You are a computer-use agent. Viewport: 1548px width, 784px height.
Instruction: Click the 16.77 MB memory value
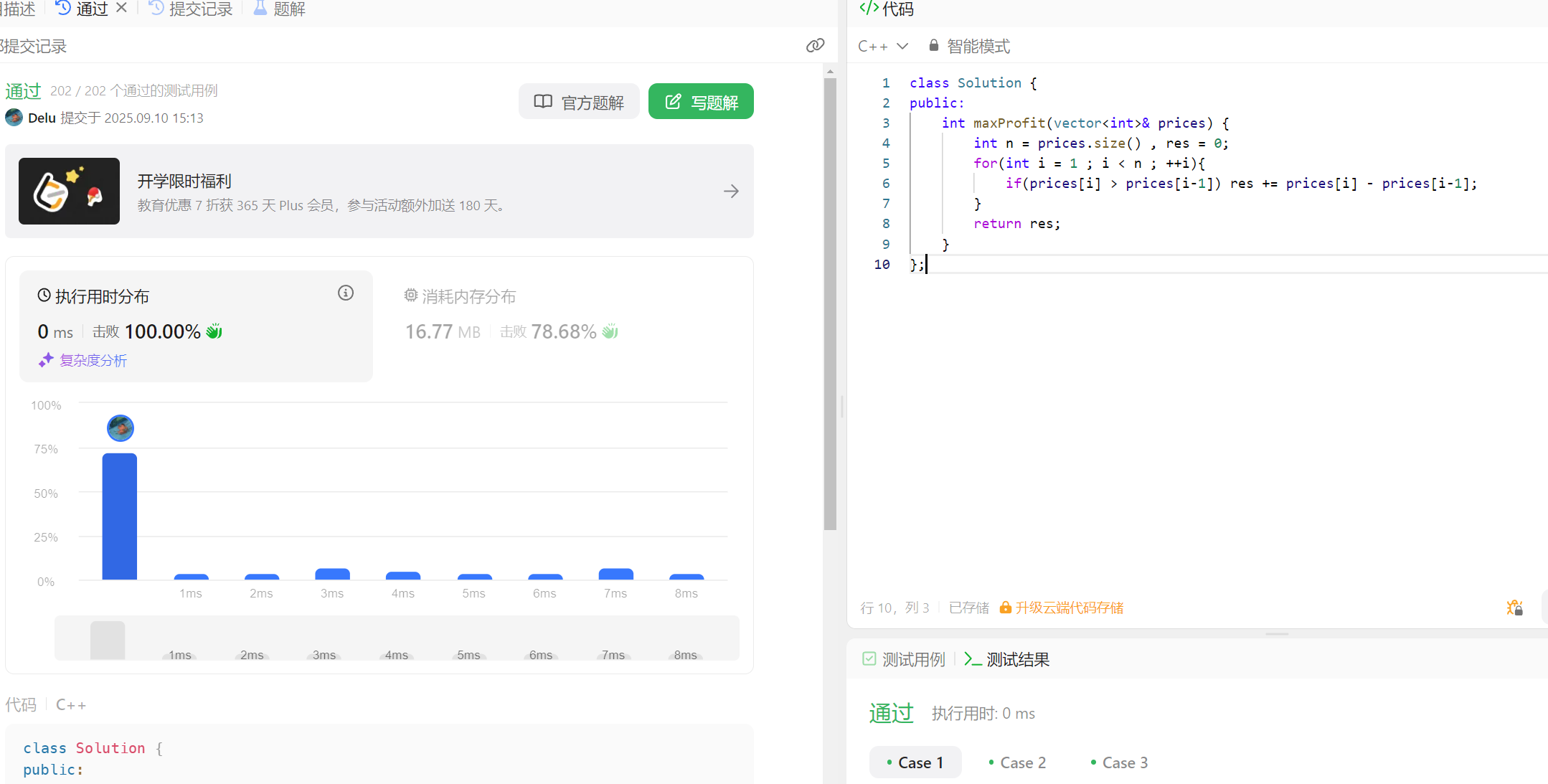pyautogui.click(x=443, y=331)
